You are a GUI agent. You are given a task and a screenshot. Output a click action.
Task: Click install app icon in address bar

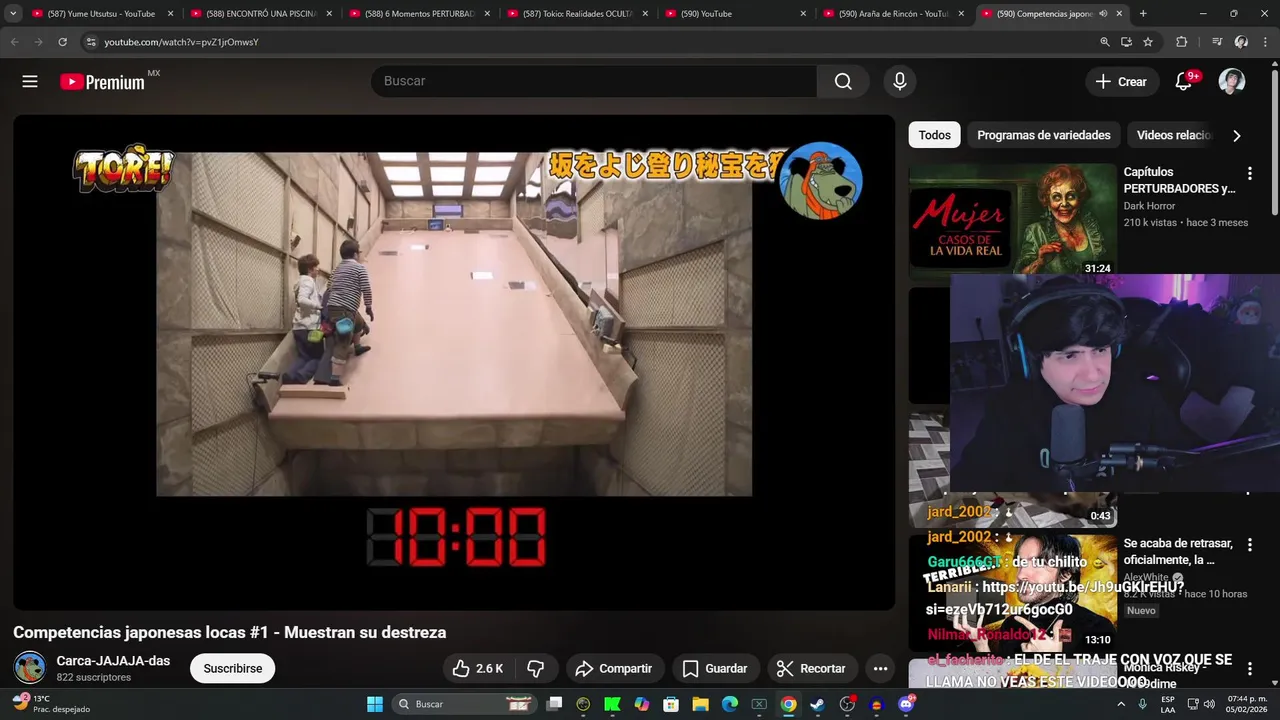point(1126,42)
